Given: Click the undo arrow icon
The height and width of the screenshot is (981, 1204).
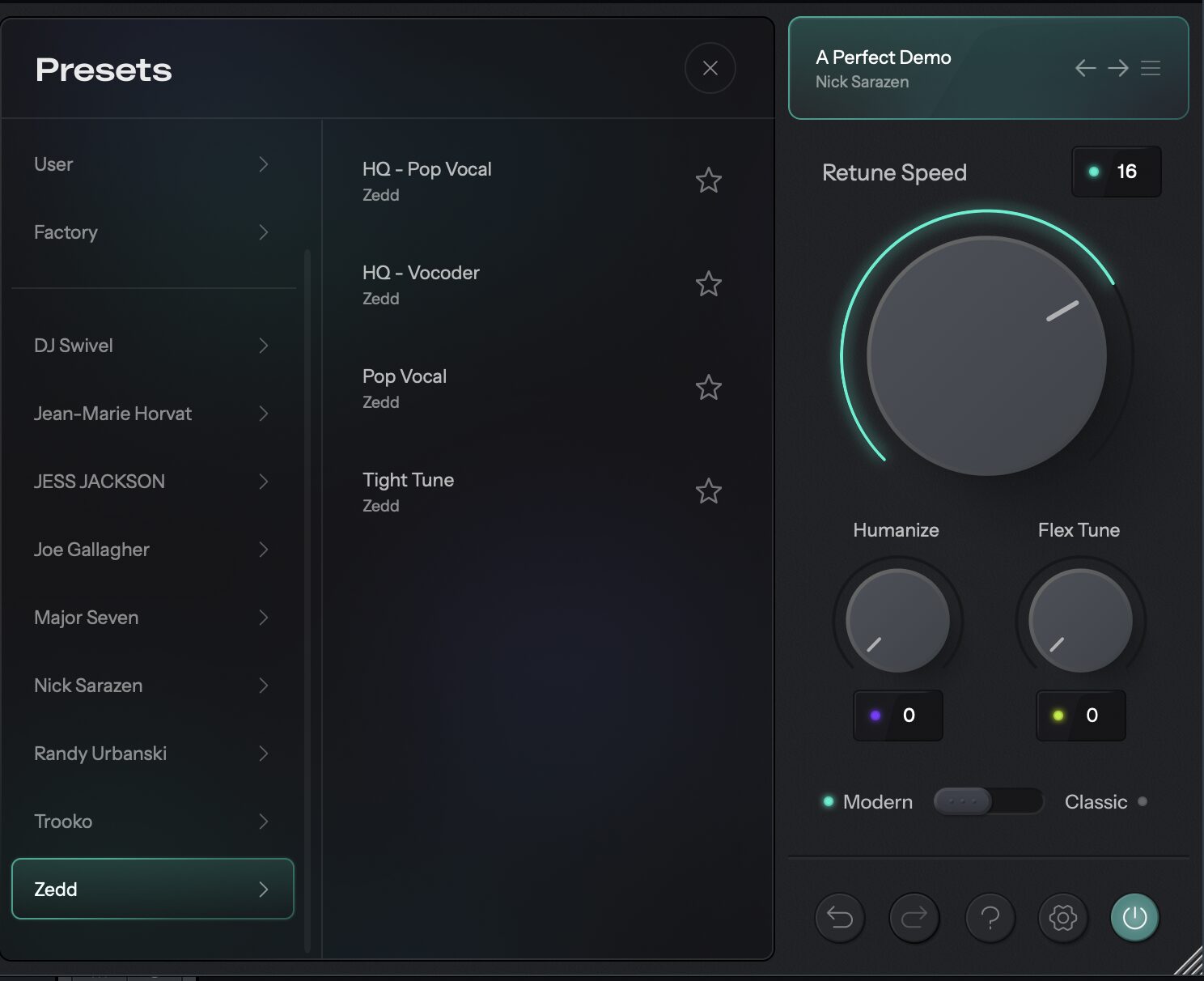Looking at the screenshot, I should pyautogui.click(x=840, y=917).
